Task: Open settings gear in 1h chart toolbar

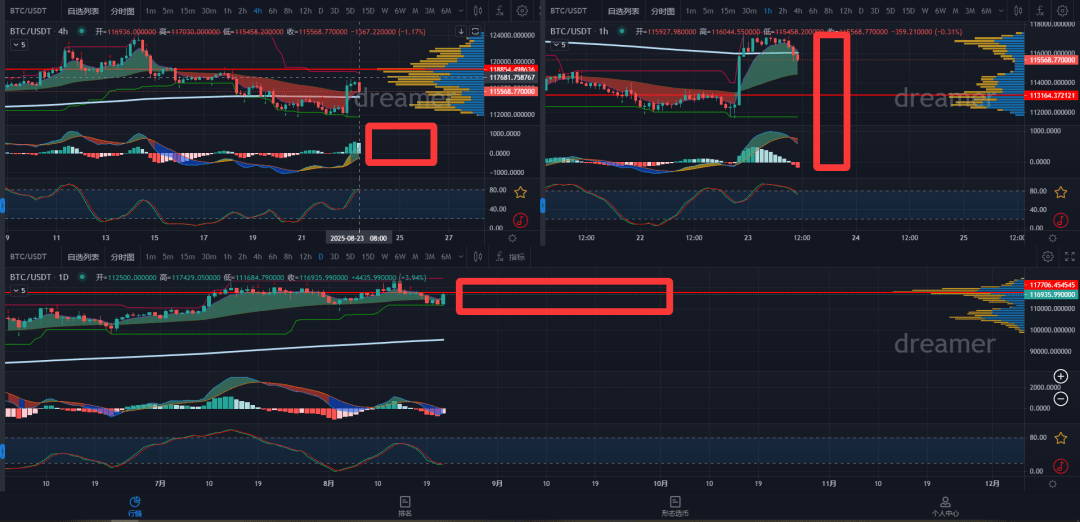Action: pos(1062,11)
